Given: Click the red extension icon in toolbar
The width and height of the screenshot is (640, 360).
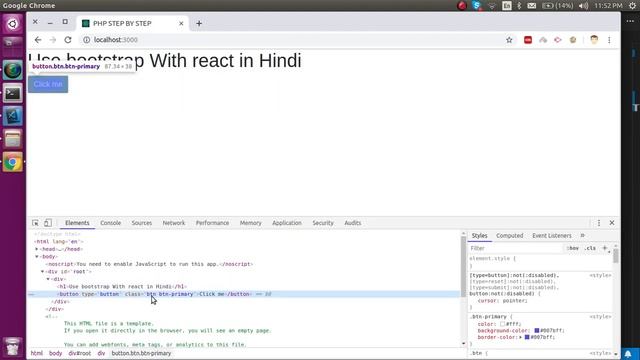Looking at the screenshot, I should point(528,40).
